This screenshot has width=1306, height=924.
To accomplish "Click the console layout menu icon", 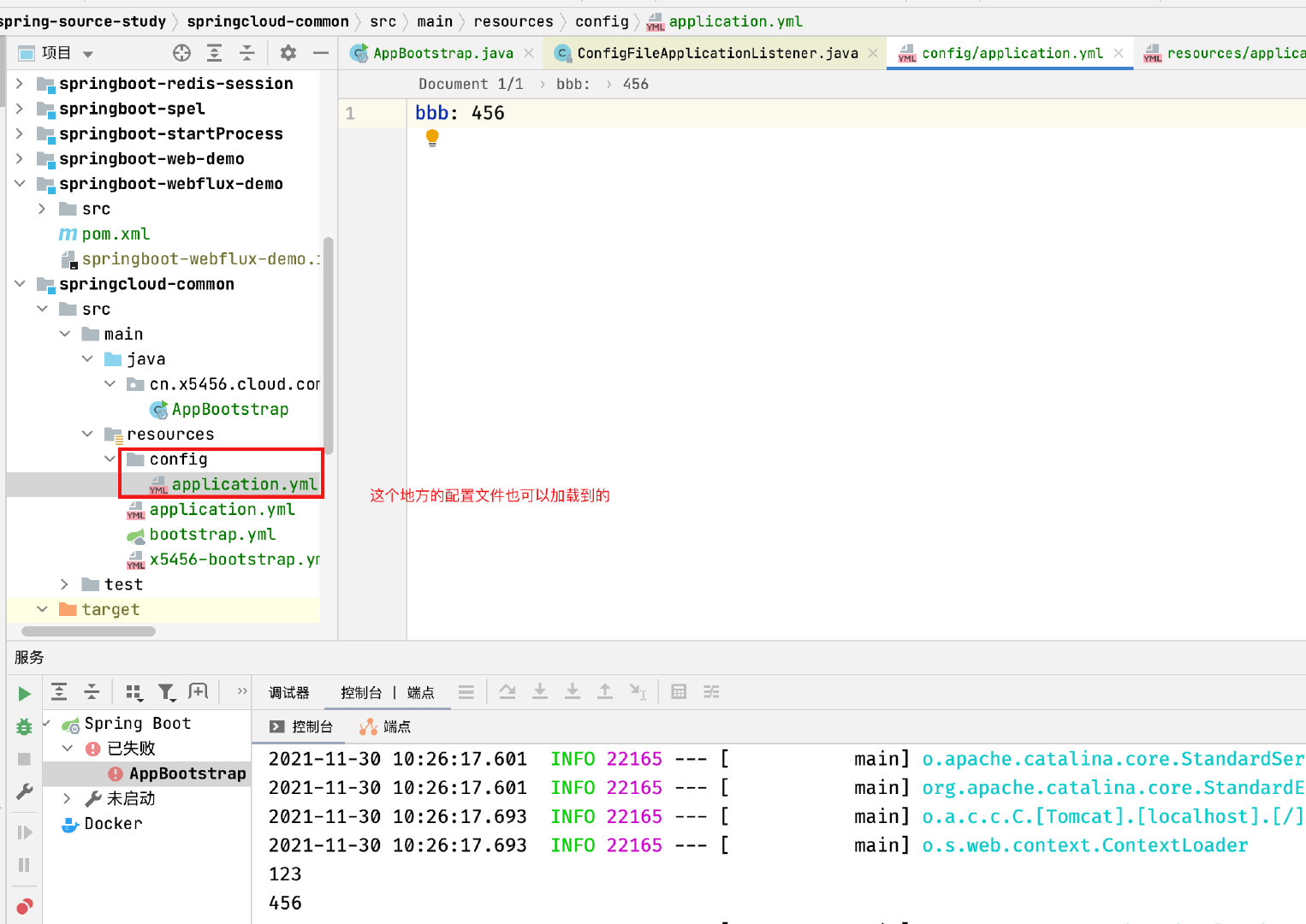I will click(x=466, y=692).
